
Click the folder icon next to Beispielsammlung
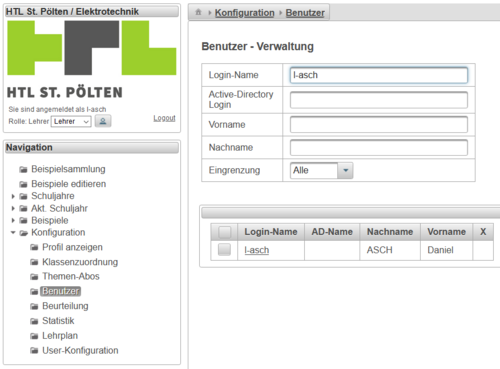[x=23, y=170]
